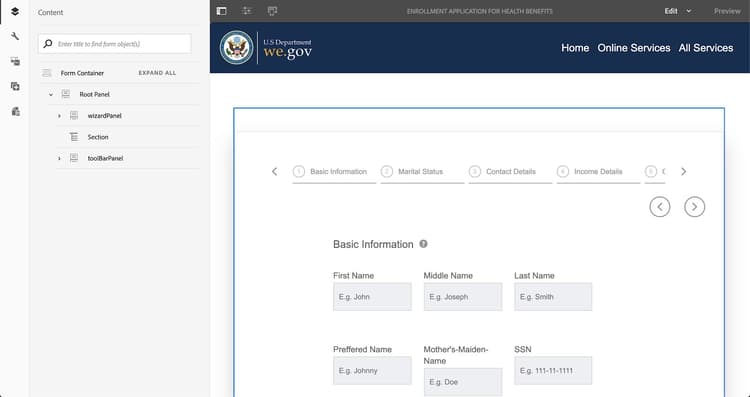Click the toolBarPanel node icon
Viewport: 750px width, 397px height.
click(x=74, y=158)
